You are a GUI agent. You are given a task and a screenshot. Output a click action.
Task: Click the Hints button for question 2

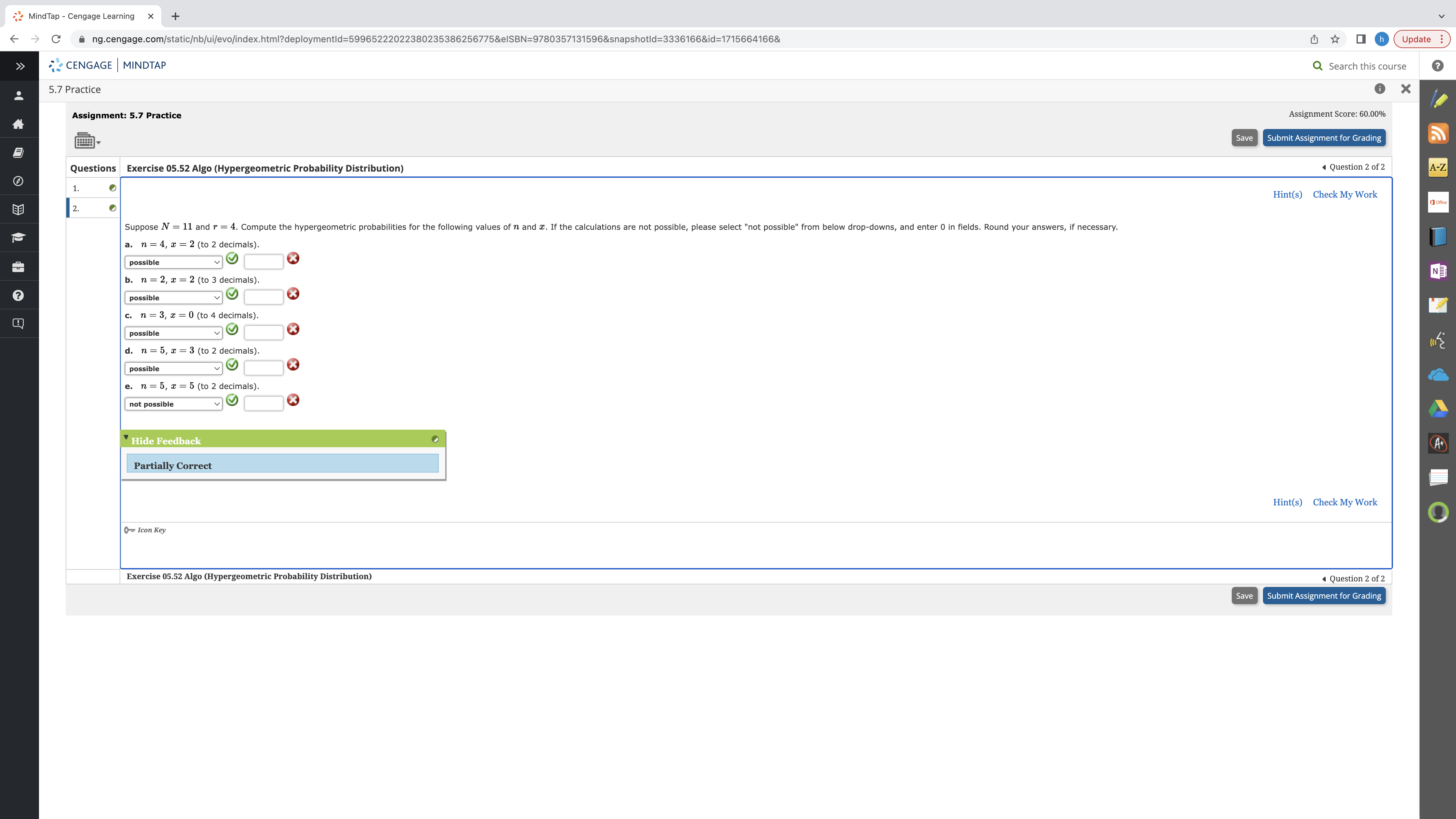coord(1287,194)
